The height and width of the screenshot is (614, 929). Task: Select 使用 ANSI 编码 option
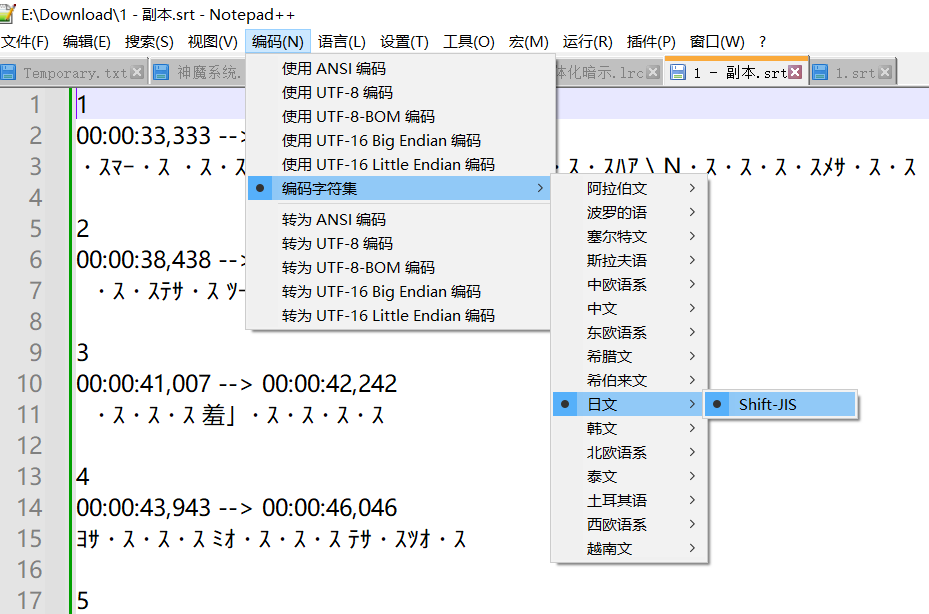(333, 69)
